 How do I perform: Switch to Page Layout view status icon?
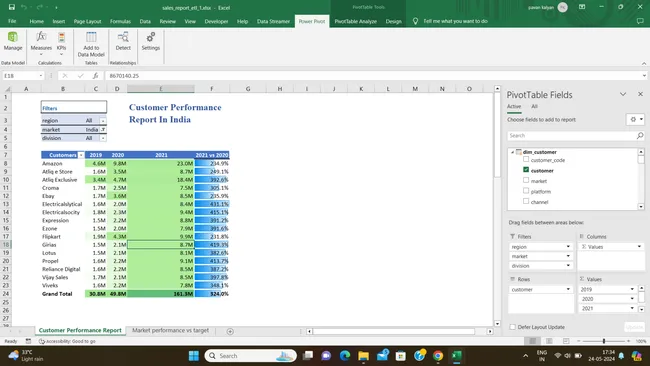coord(549,341)
